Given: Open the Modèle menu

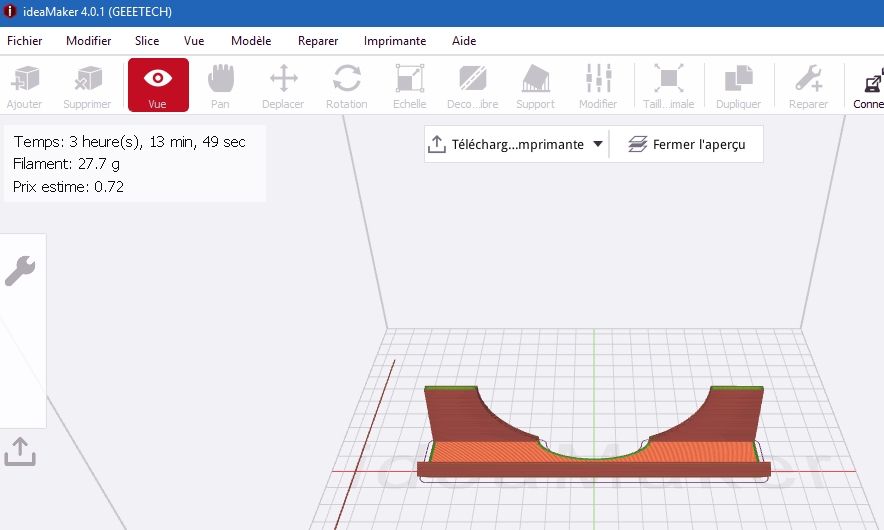Looking at the screenshot, I should (x=251, y=41).
